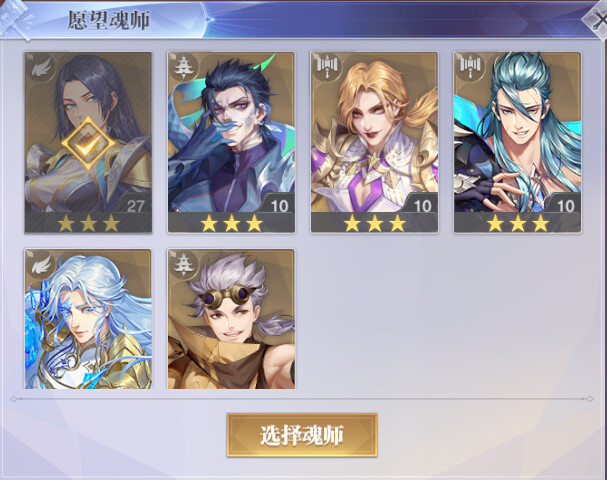Image resolution: width=607 pixels, height=480 pixels.
Task: Select the blue-haired masked man card
Action: click(x=231, y=142)
